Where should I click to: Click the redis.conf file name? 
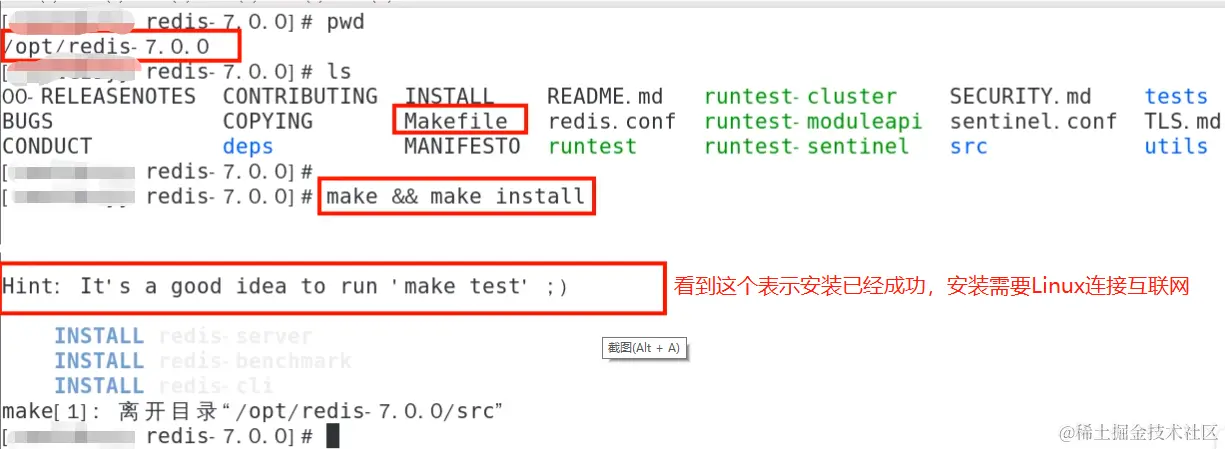point(612,121)
